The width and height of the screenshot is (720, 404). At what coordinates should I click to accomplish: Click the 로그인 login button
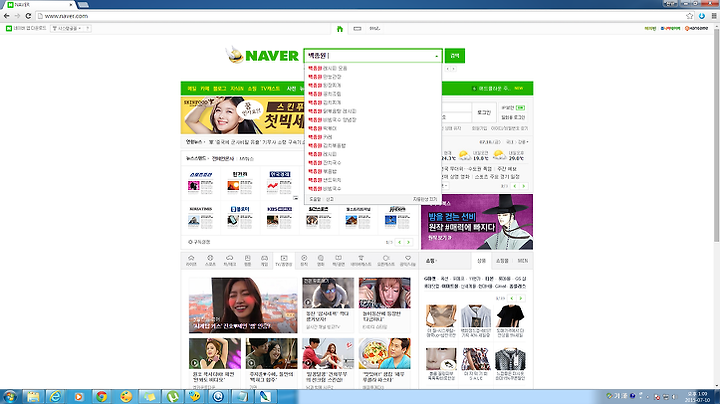click(x=484, y=112)
